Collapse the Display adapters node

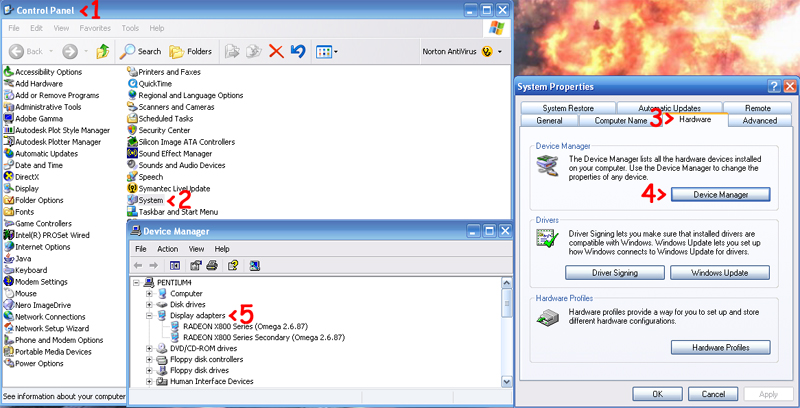point(149,315)
